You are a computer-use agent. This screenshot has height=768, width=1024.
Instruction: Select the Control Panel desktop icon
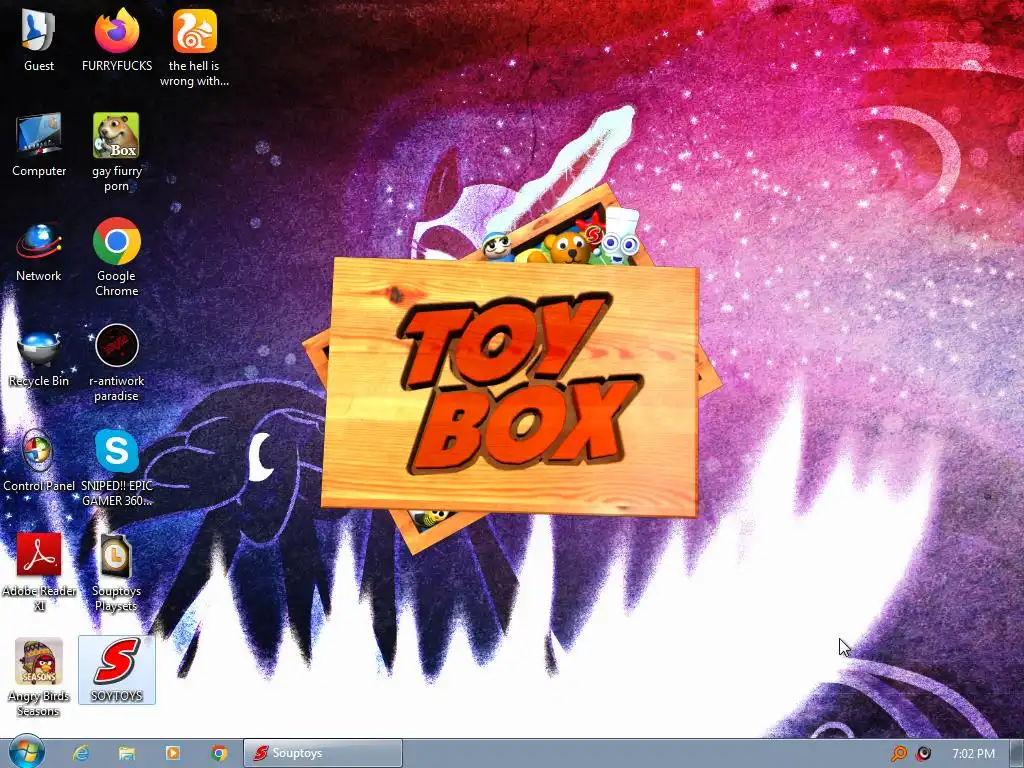coord(39,461)
